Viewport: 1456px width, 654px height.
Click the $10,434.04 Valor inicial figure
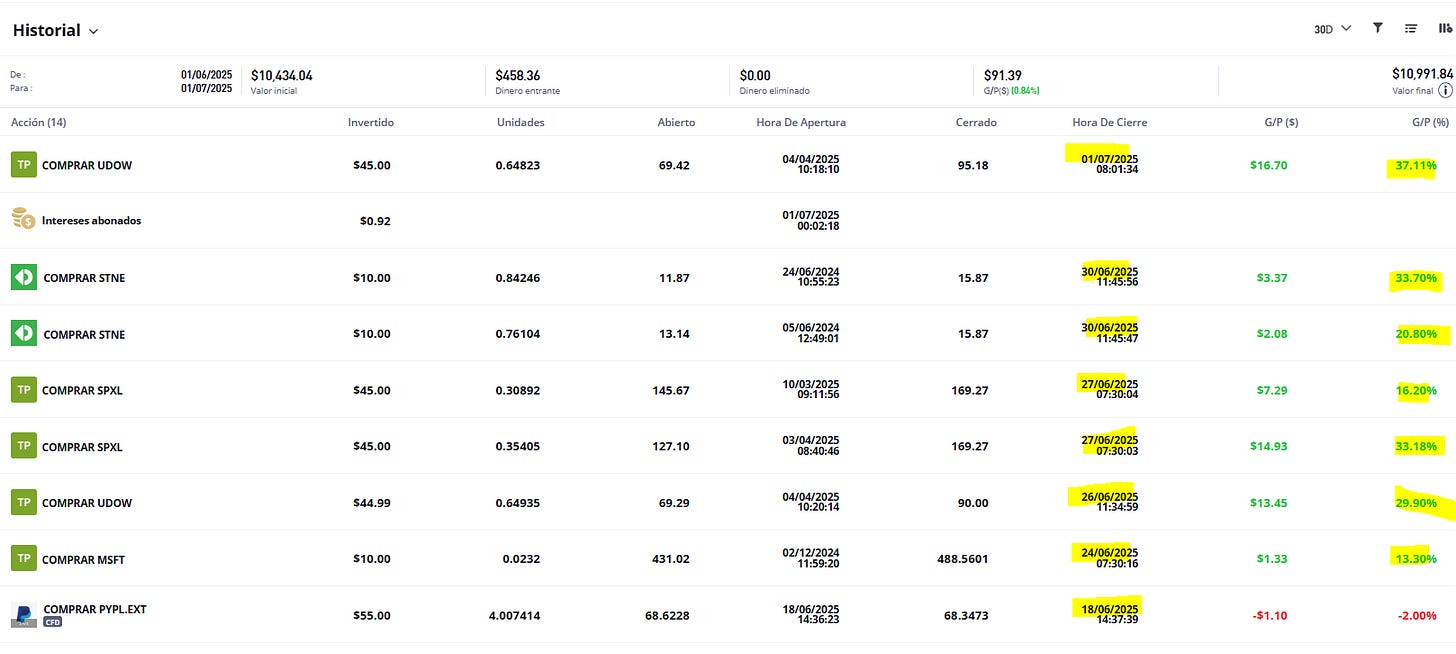tap(282, 75)
